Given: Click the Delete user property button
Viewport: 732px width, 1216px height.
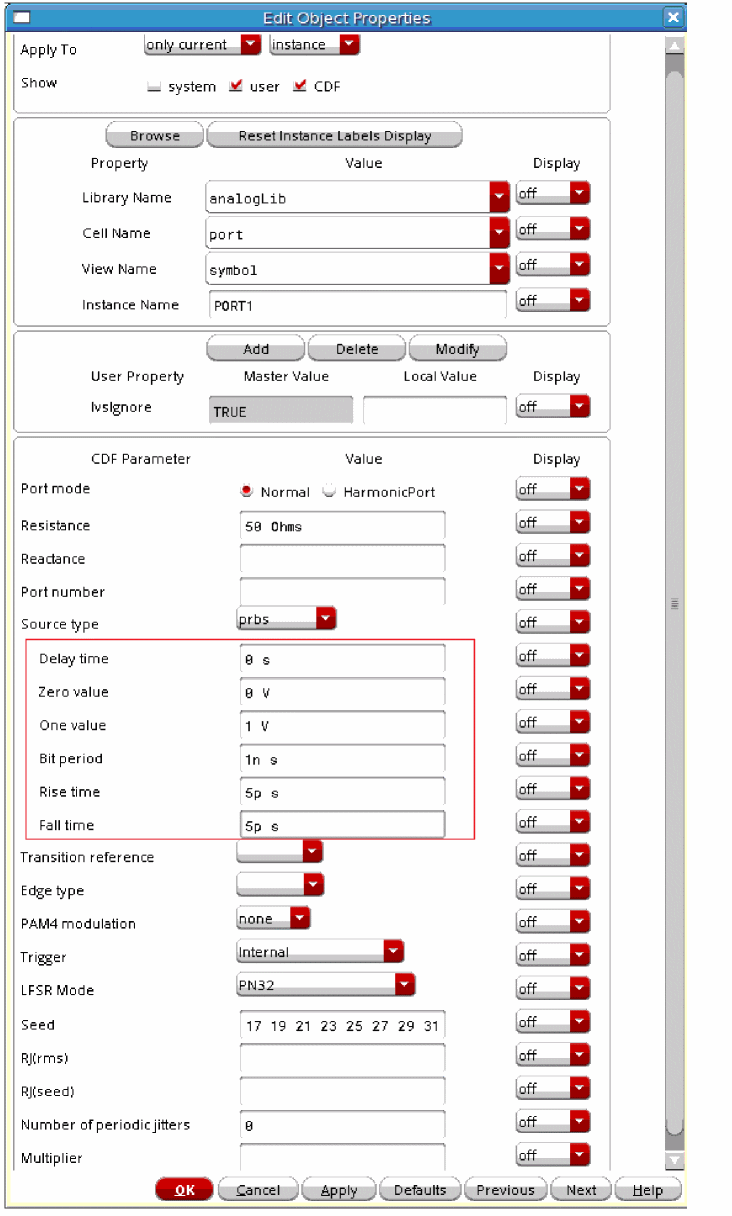Looking at the screenshot, I should 357,349.
